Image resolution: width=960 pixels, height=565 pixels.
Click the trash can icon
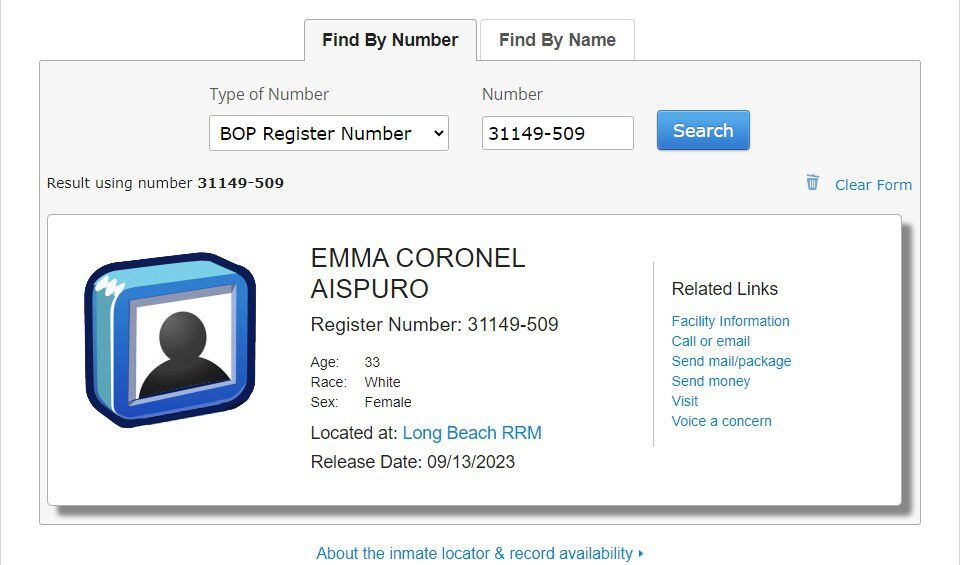[x=813, y=183]
